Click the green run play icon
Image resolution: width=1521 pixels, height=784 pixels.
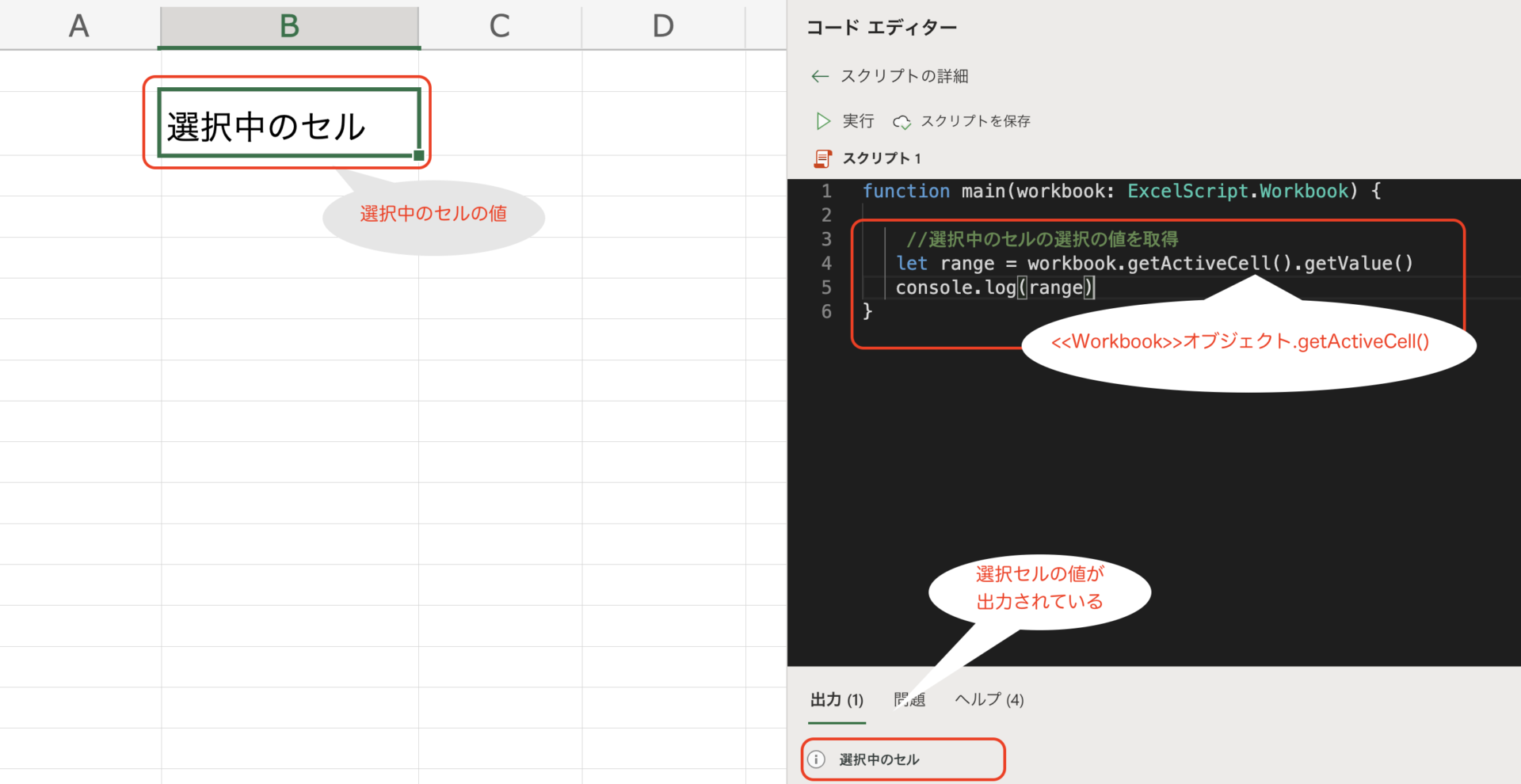(x=823, y=121)
